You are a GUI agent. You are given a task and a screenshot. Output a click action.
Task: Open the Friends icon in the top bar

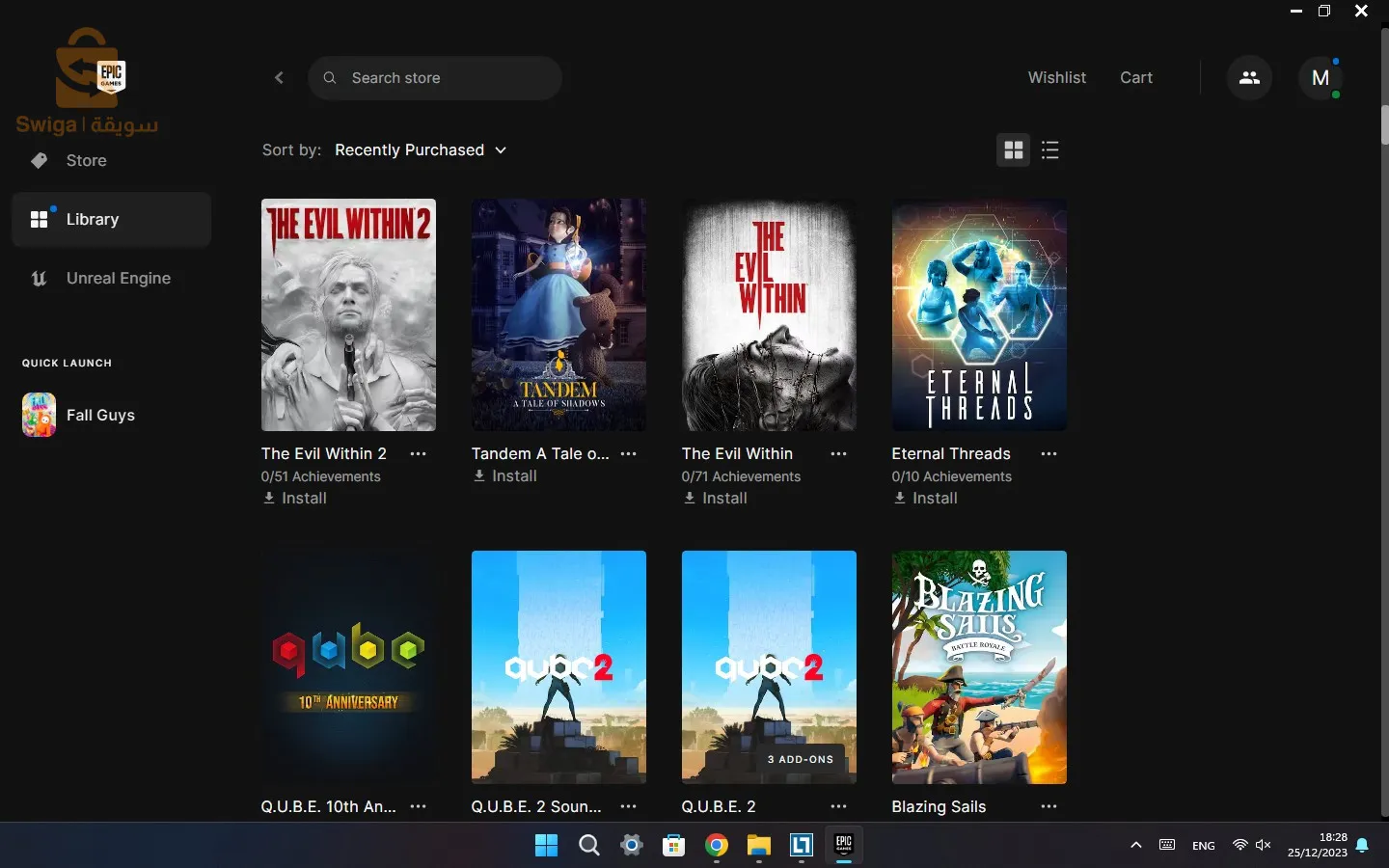point(1249,78)
